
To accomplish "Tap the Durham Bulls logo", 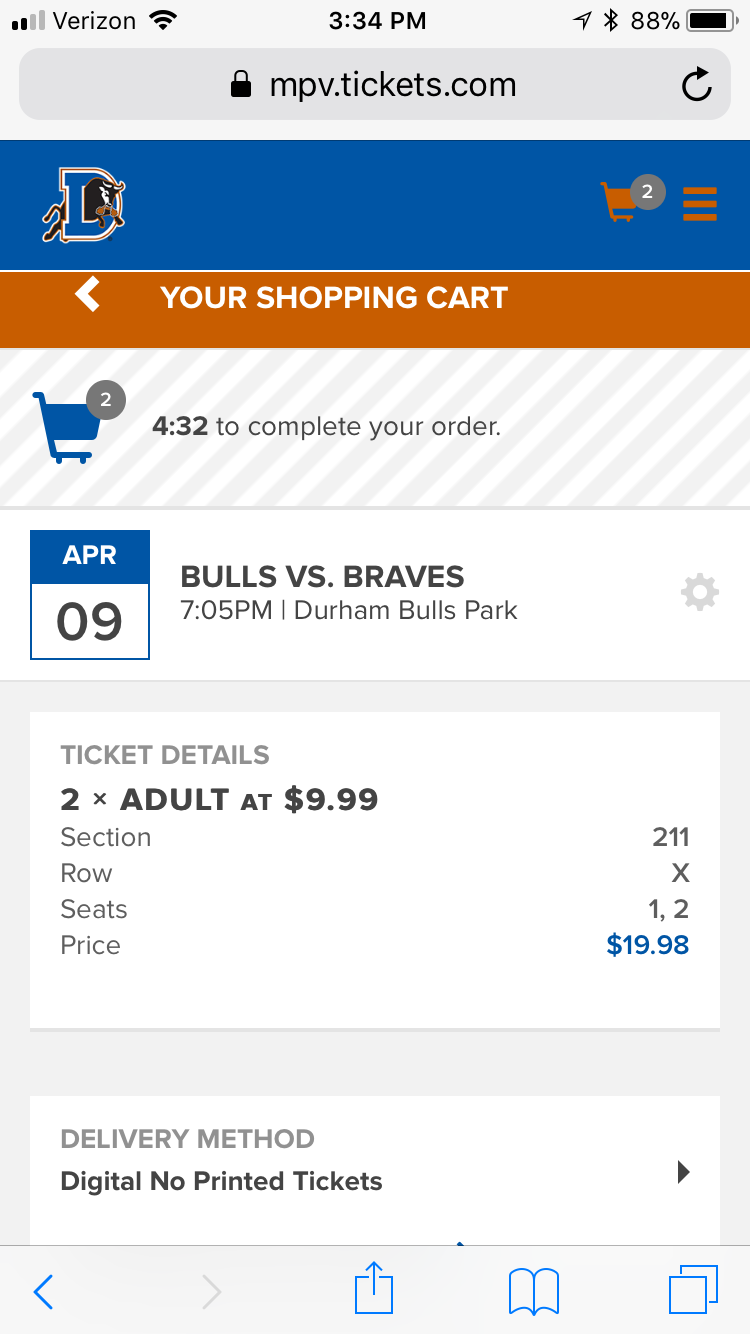I will pos(84,205).
